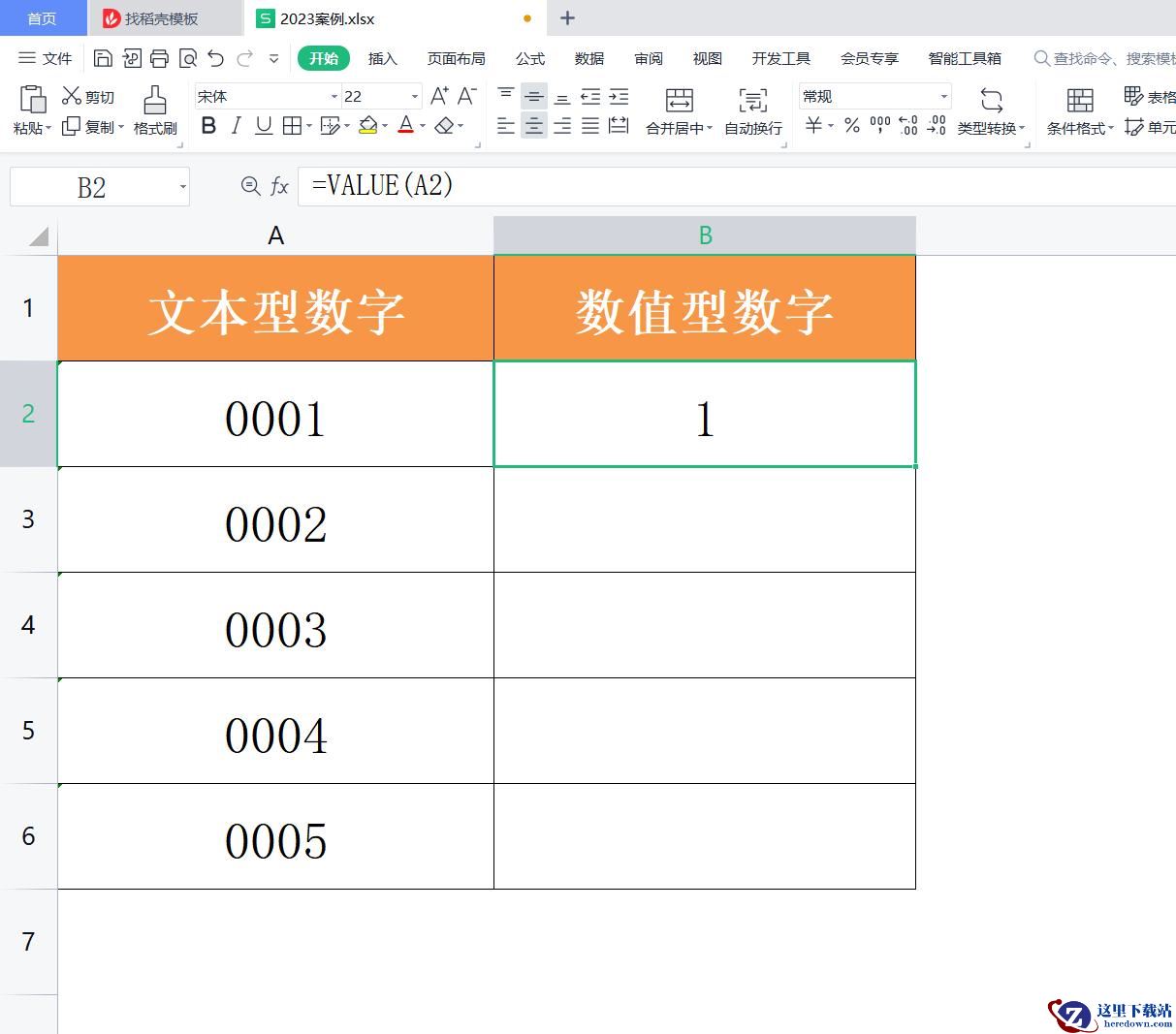Click distributed alignment icon

[x=619, y=125]
